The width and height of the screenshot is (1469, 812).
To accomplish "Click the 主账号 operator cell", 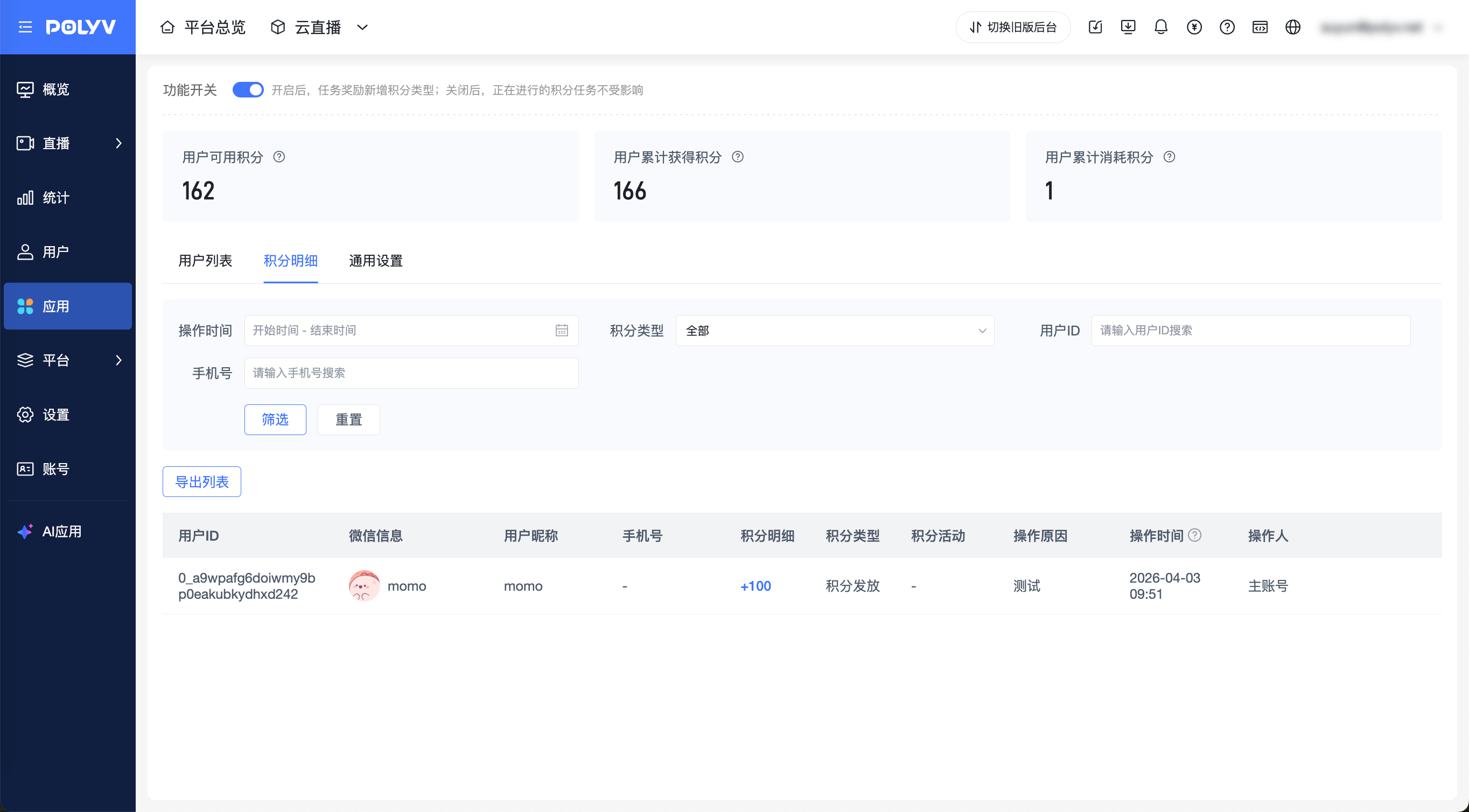I will tap(1268, 586).
